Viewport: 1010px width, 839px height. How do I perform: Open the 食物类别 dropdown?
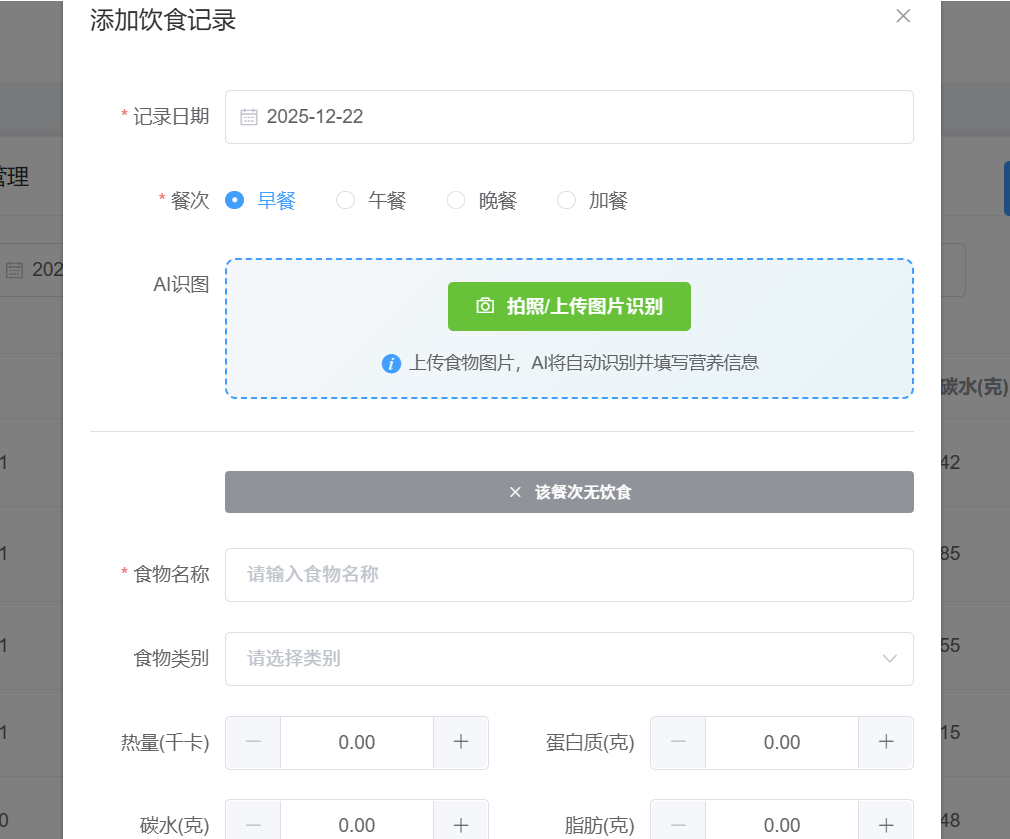[569, 659]
